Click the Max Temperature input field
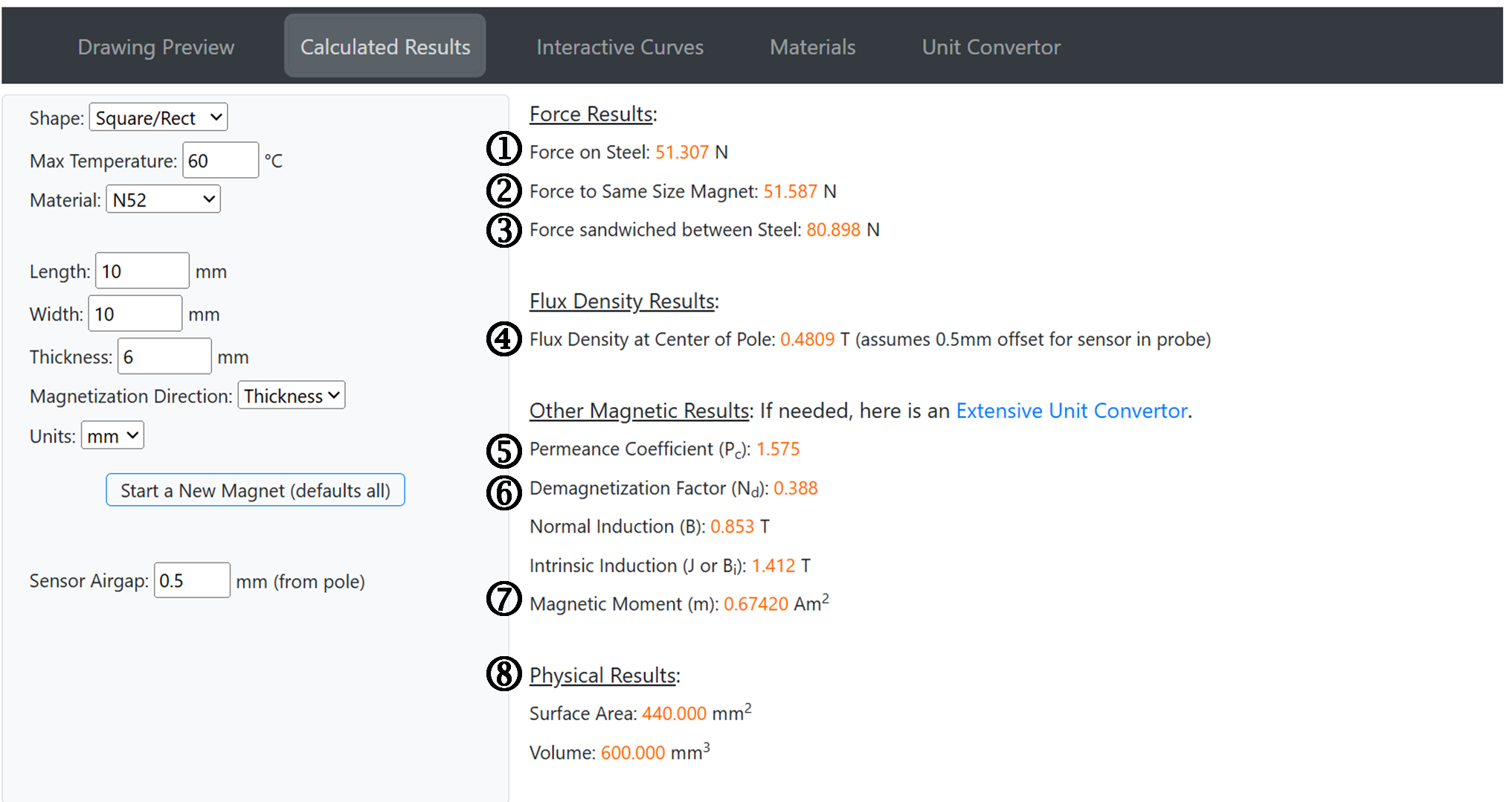Viewport: 1512px width, 802px height. click(x=220, y=161)
